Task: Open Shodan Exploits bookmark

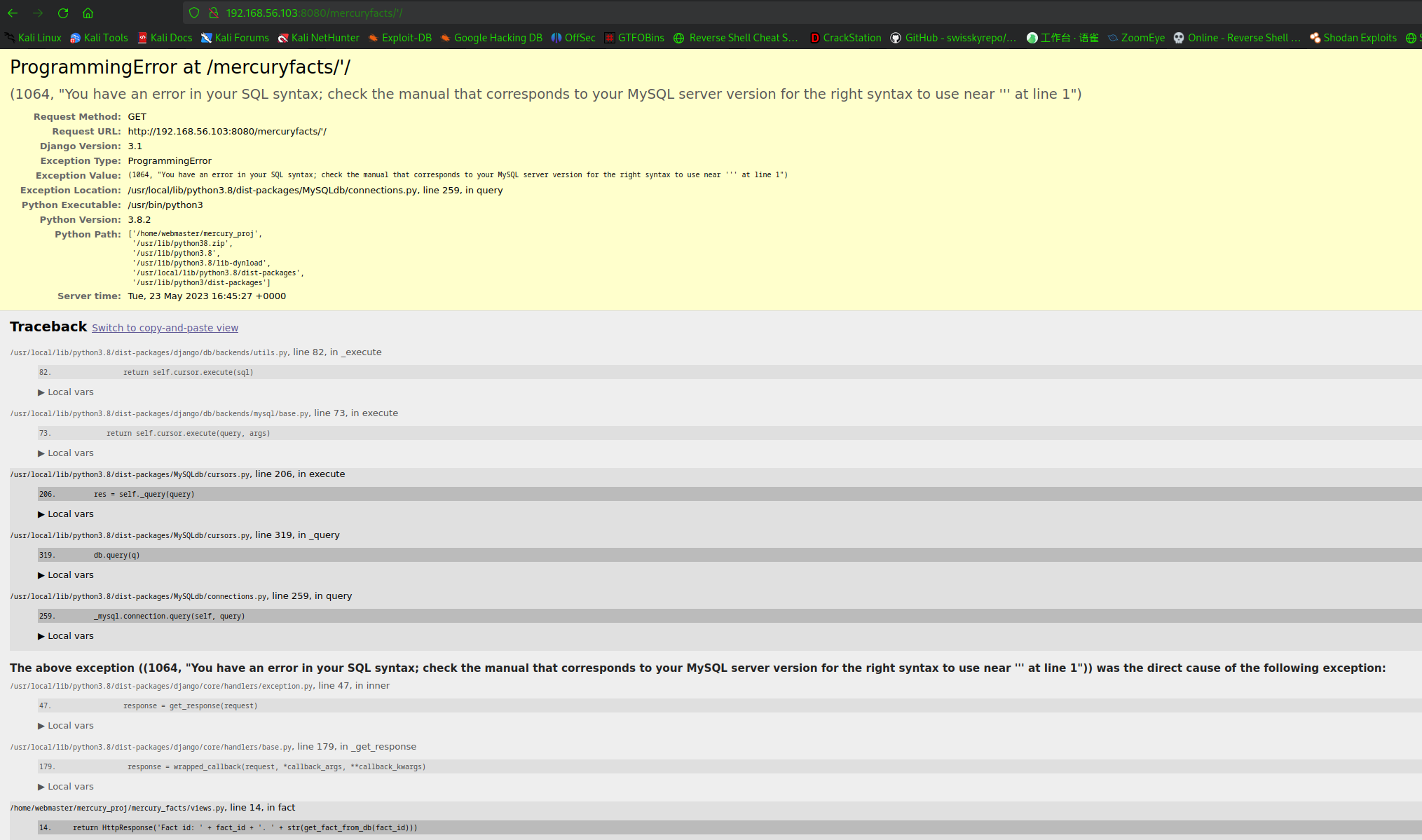Action: (1362, 37)
